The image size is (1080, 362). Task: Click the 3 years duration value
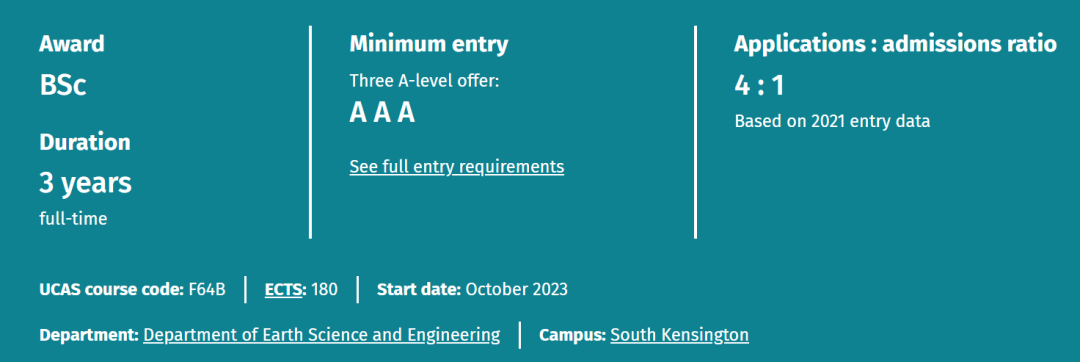(85, 183)
